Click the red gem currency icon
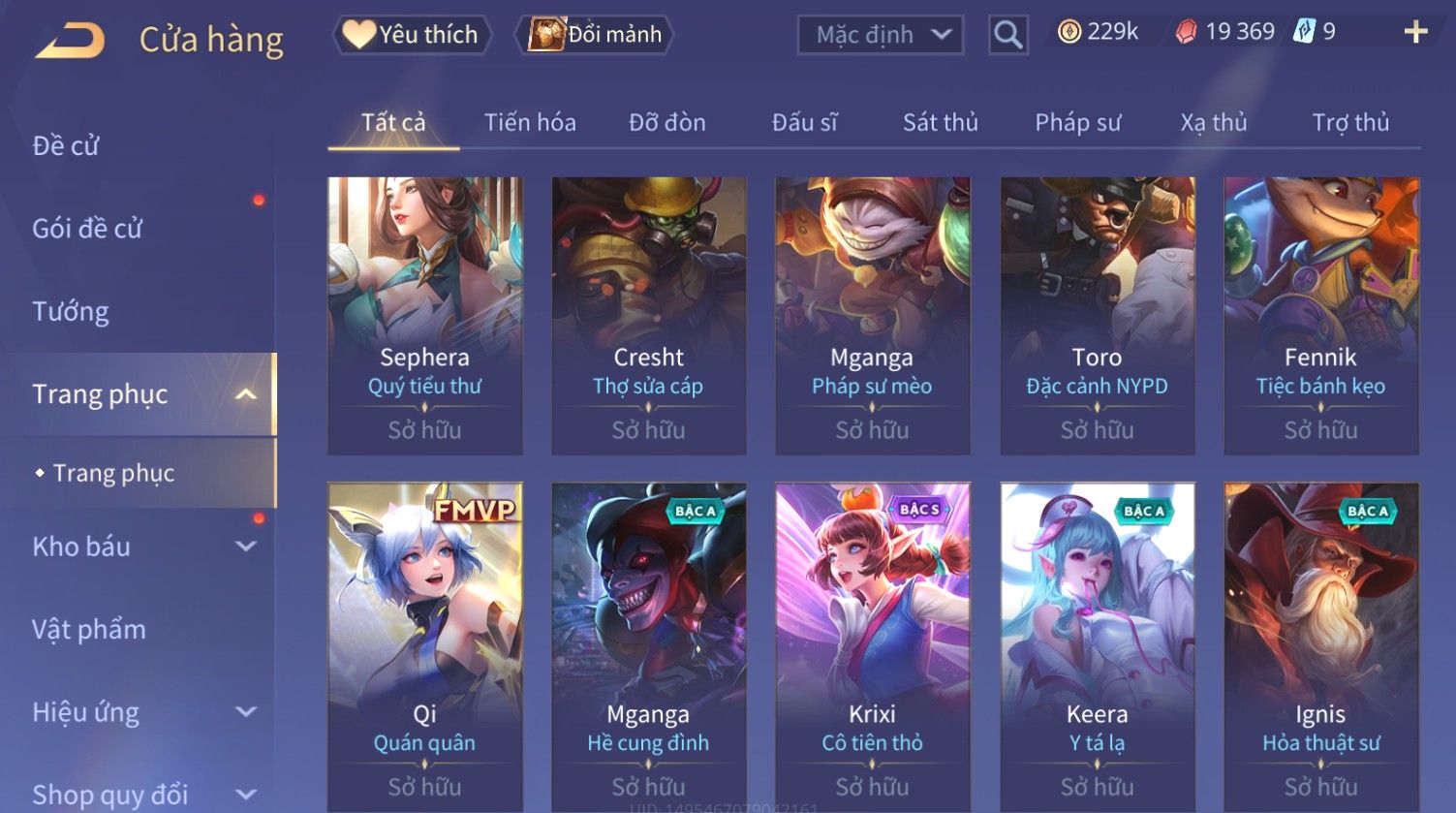The width and height of the screenshot is (1456, 813). point(1186,32)
